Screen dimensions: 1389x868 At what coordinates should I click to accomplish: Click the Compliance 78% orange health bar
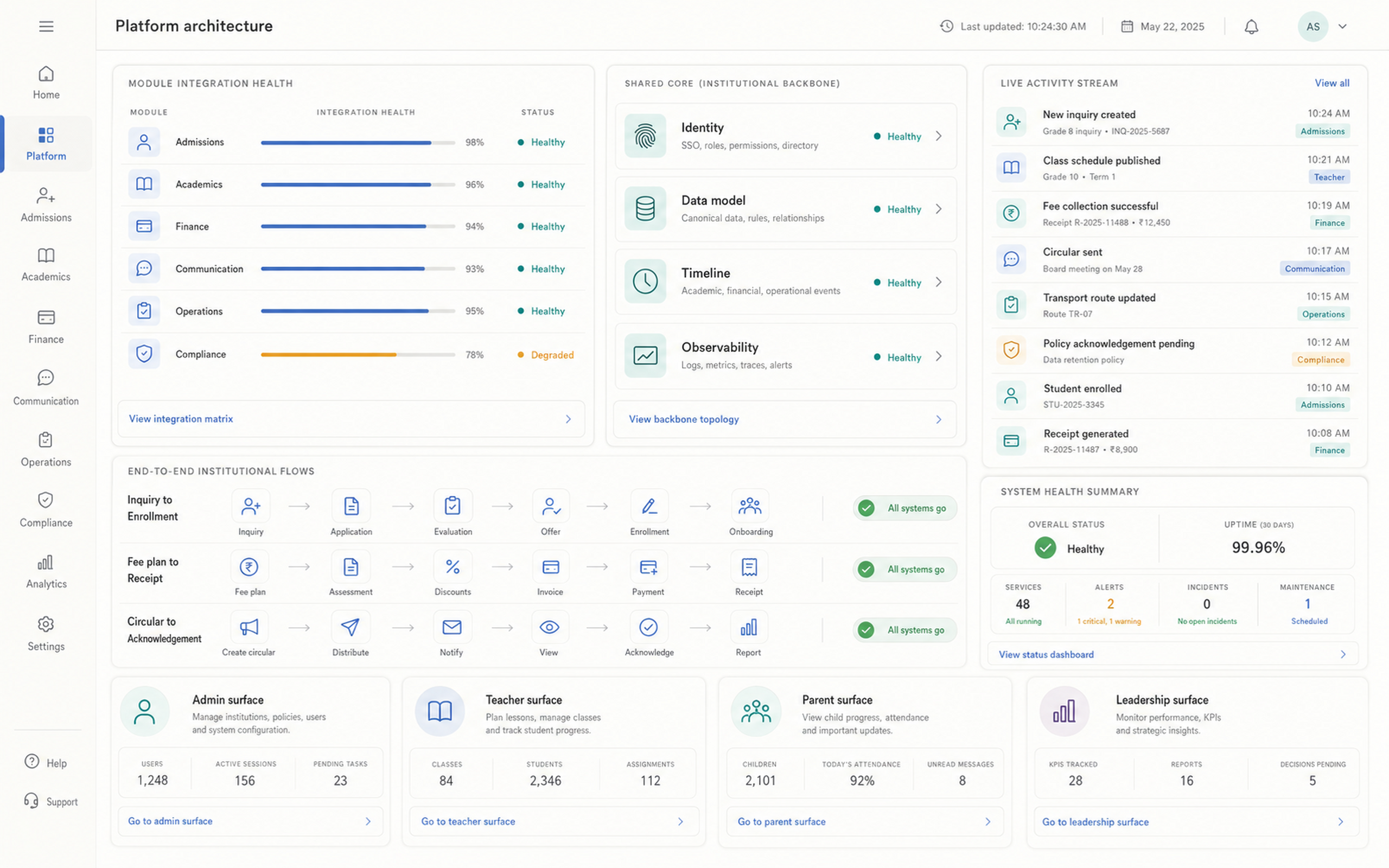(x=358, y=355)
